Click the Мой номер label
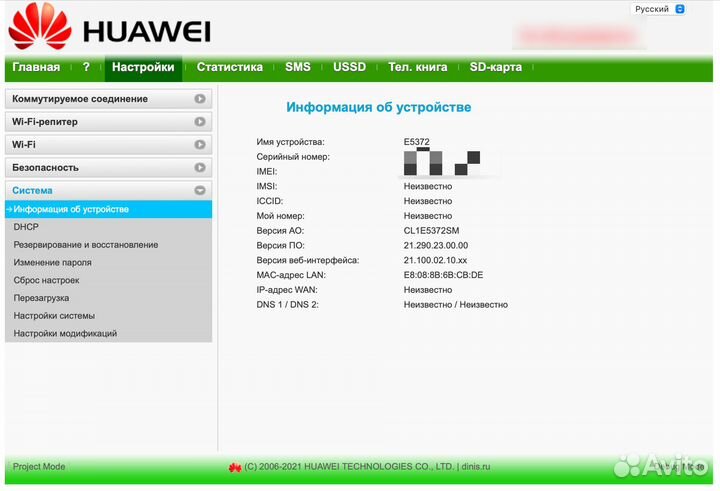The width and height of the screenshot is (720, 491). pyautogui.click(x=280, y=216)
